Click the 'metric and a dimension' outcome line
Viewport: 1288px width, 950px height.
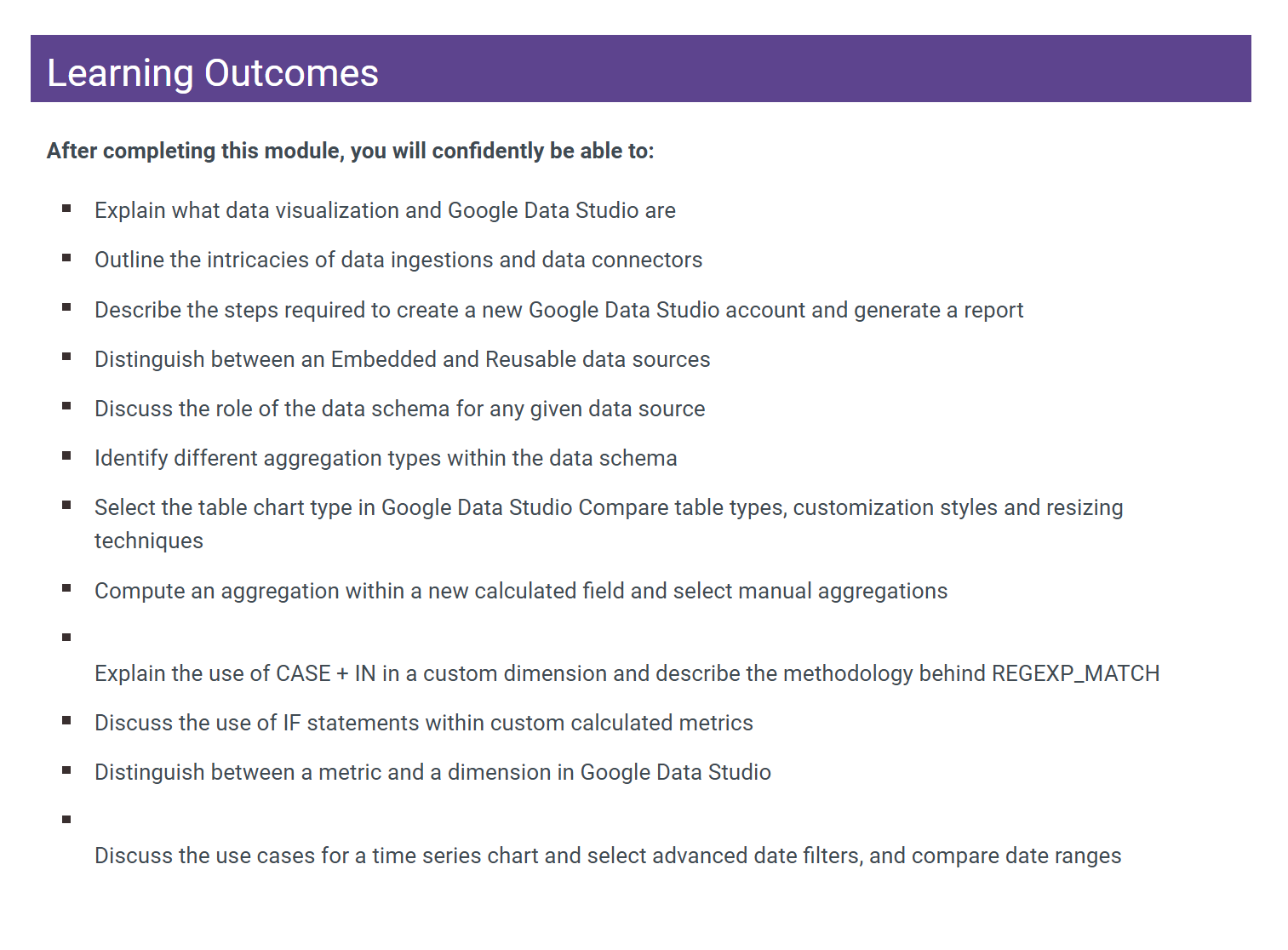(x=432, y=772)
